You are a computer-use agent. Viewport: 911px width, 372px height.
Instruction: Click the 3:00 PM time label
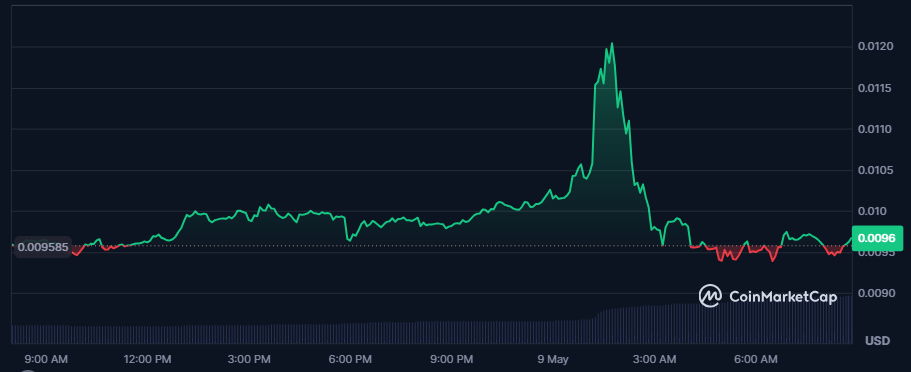click(249, 359)
